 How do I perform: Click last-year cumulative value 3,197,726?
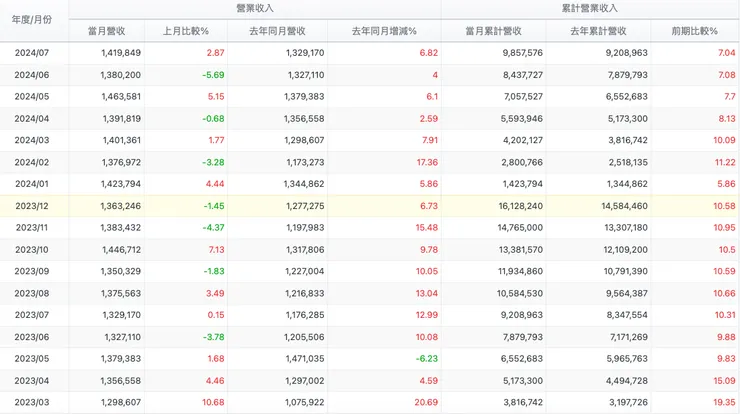[628, 403]
